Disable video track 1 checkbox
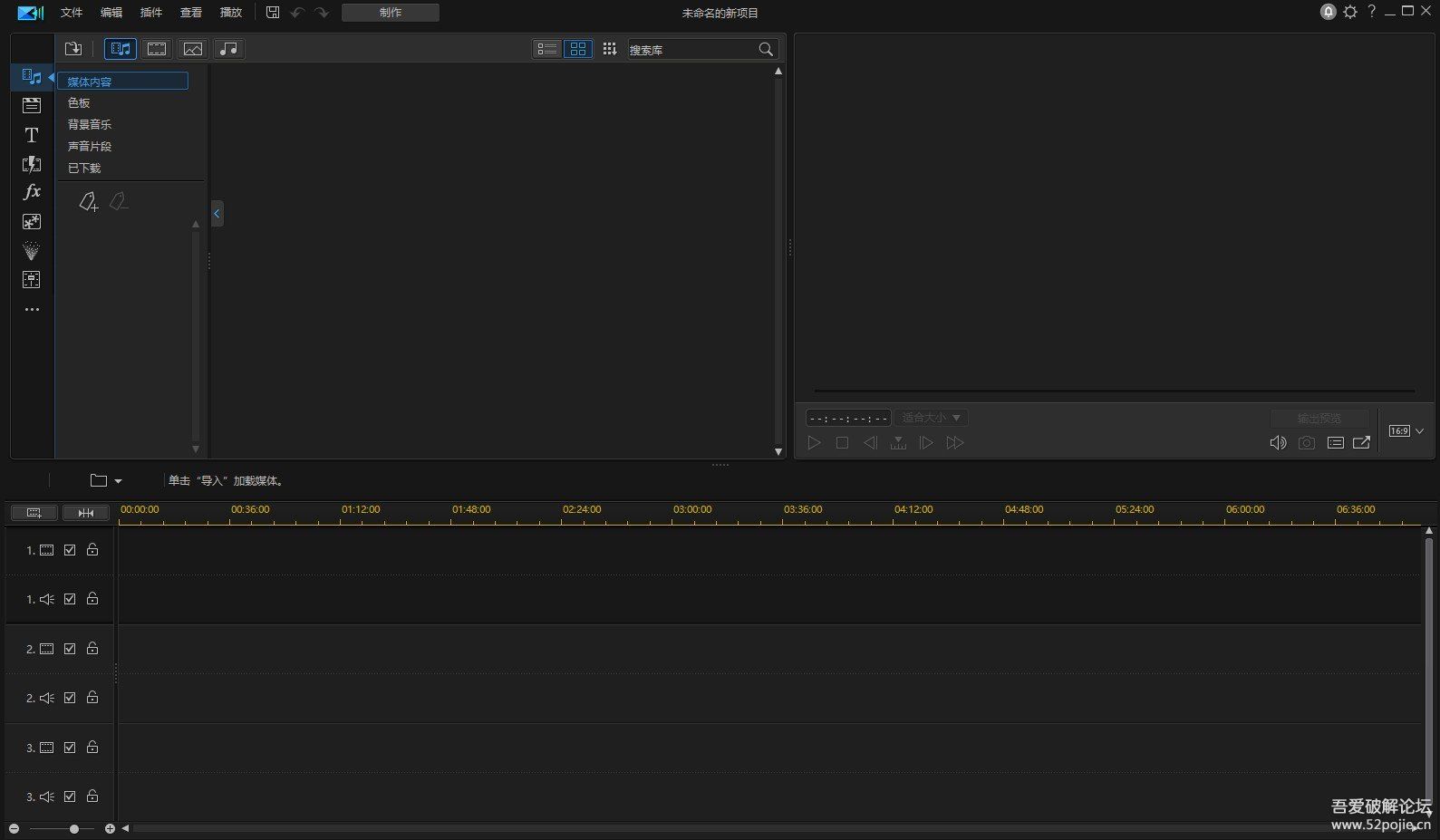Viewport: 1440px width, 840px height. point(70,550)
